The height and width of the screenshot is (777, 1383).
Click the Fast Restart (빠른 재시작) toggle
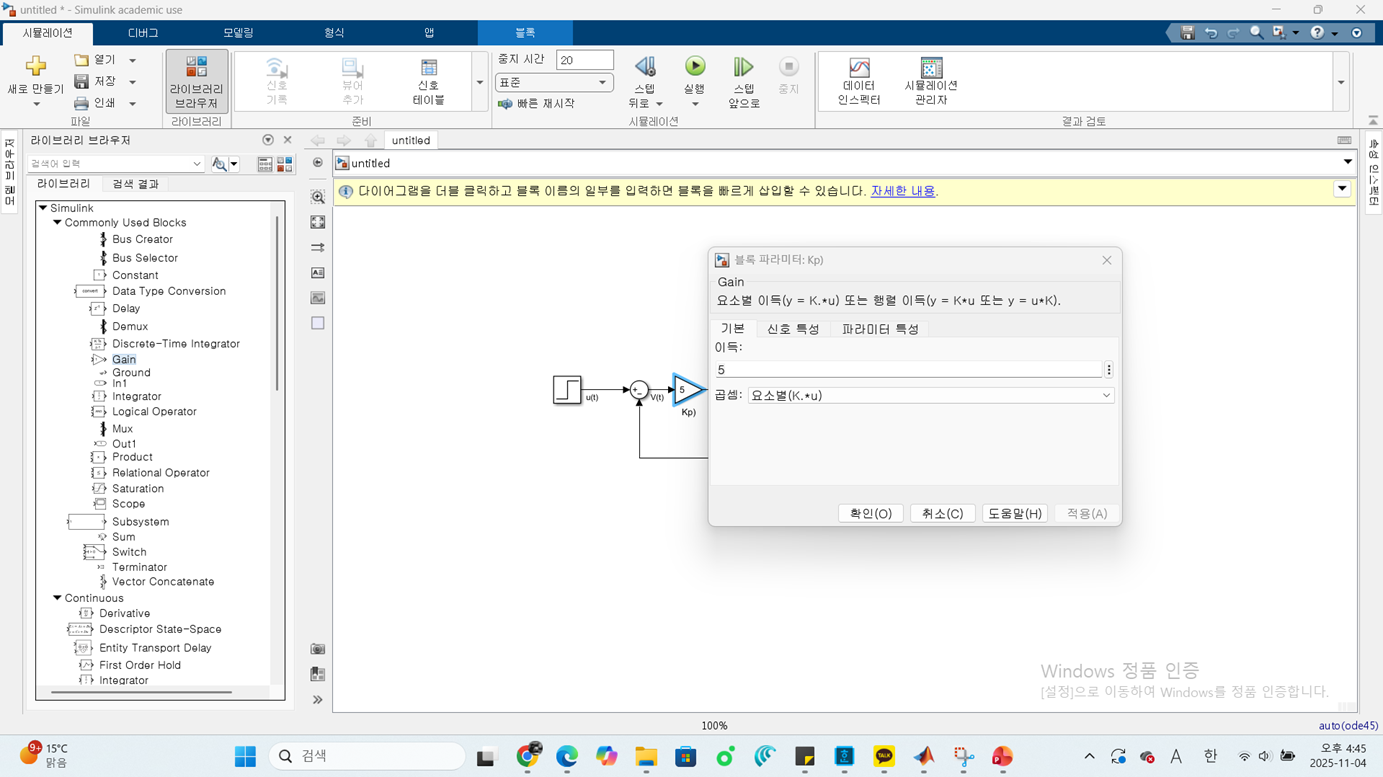537,104
